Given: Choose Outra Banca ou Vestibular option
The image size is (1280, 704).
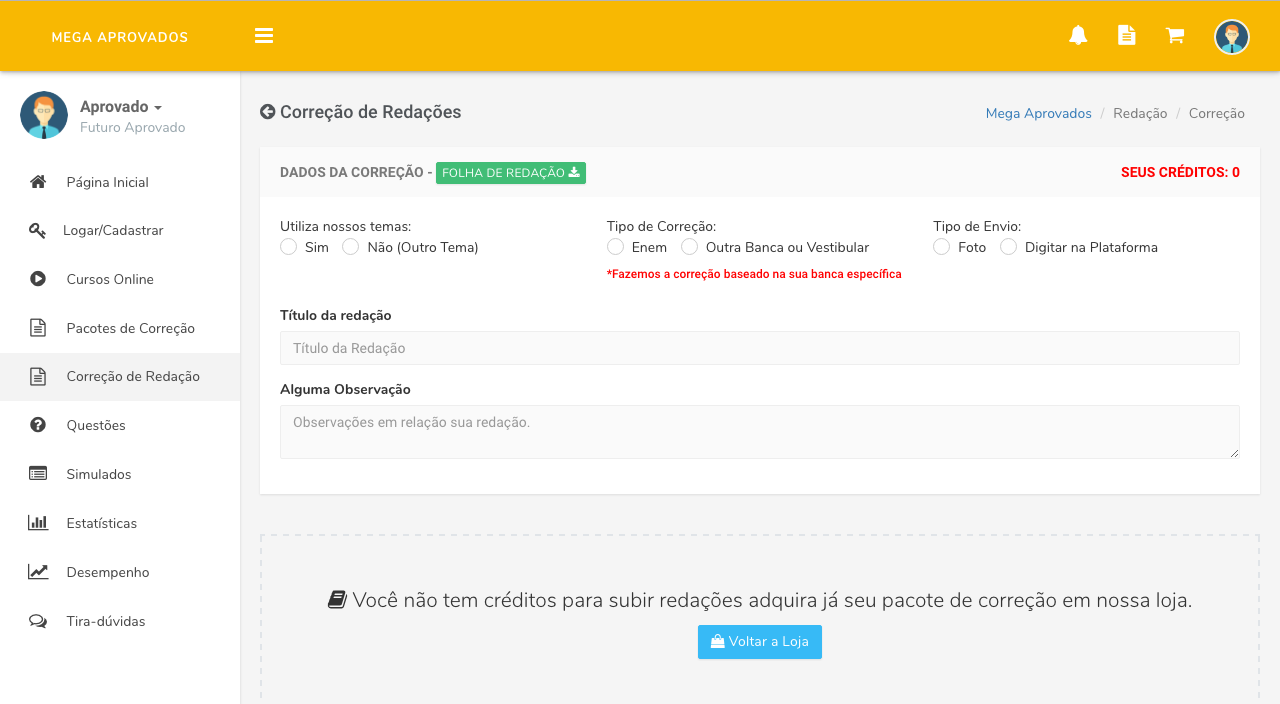Looking at the screenshot, I should click(690, 247).
